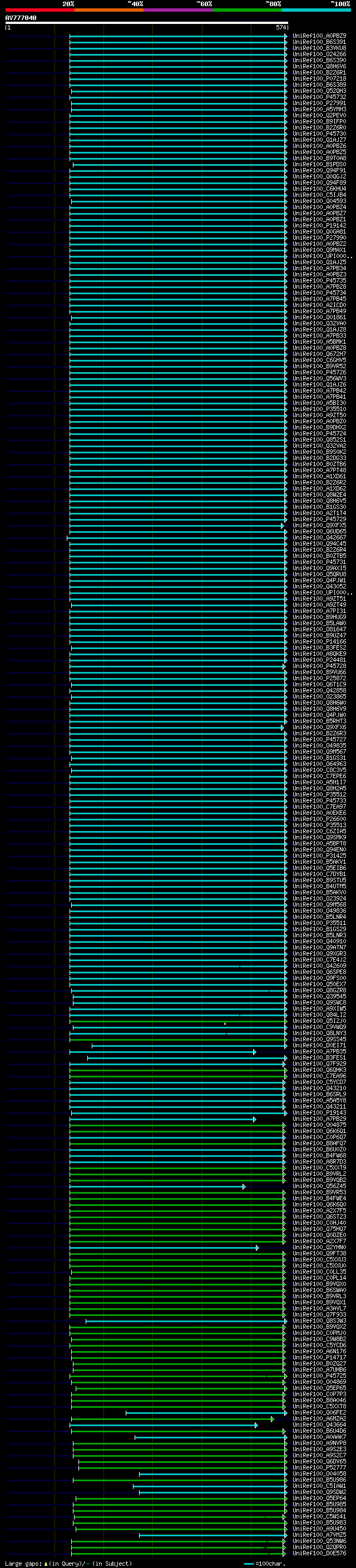Viewport: 356px width, 1568px height.
Task: Select hit UniRef100_C0P6Q7
Action: pyautogui.click(x=319, y=1136)
